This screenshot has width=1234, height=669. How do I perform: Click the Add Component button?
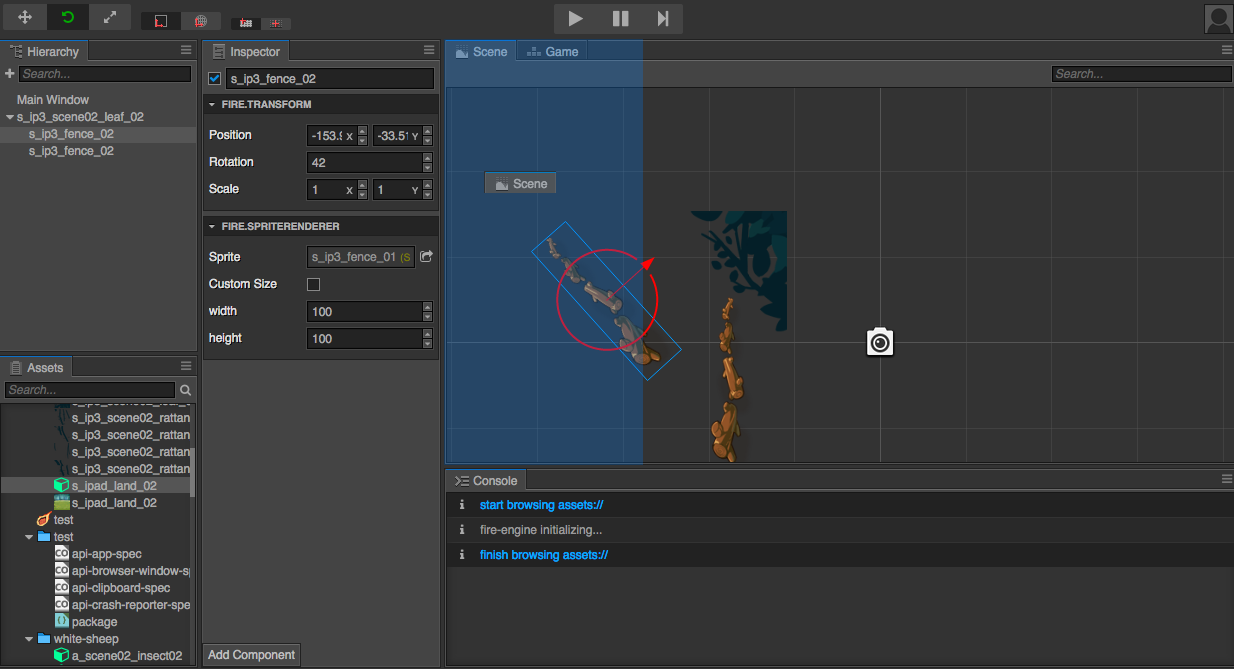tap(251, 655)
